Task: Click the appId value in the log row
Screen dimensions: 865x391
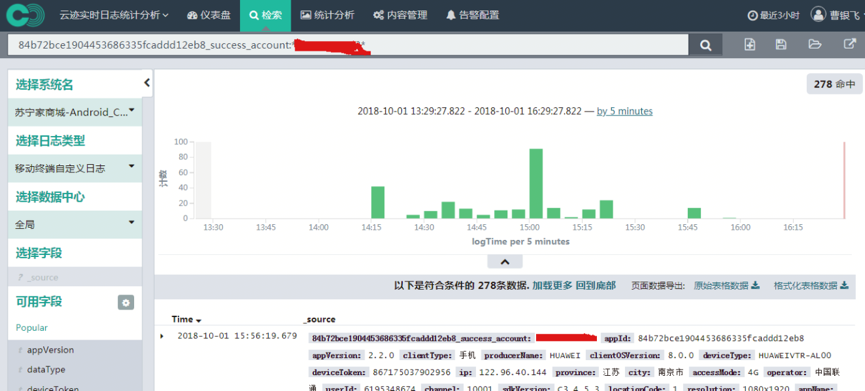Action: pos(721,338)
